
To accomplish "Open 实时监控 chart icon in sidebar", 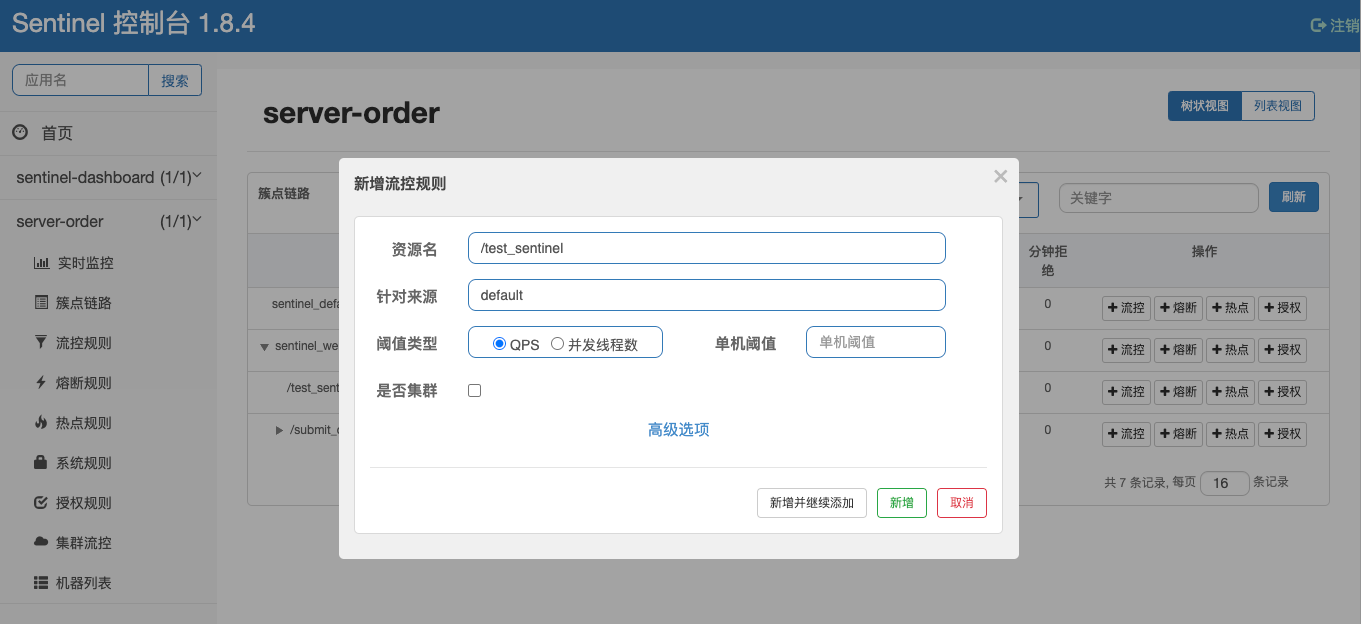I will pyautogui.click(x=41, y=263).
